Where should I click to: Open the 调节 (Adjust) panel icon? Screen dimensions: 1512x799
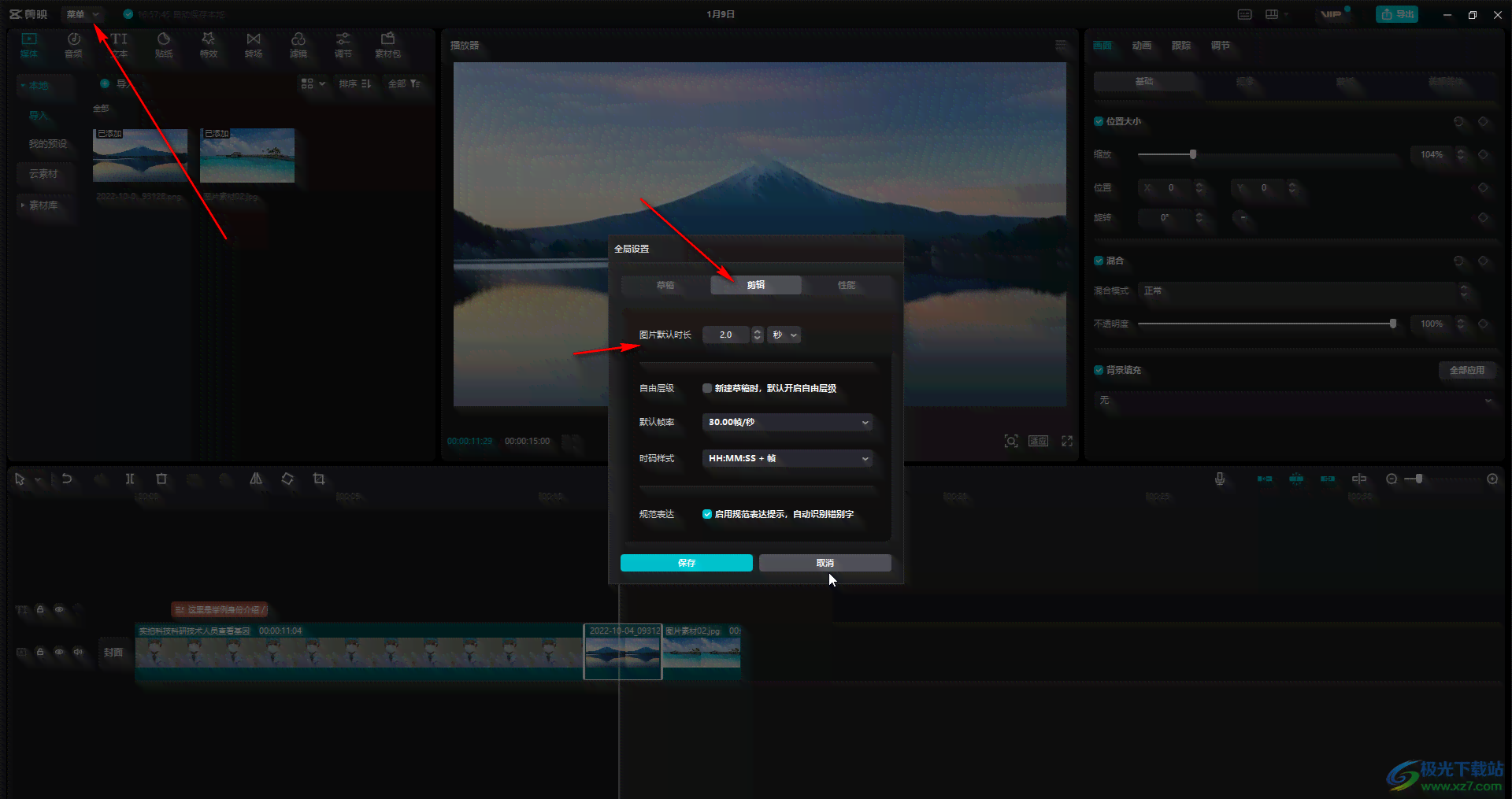click(343, 45)
